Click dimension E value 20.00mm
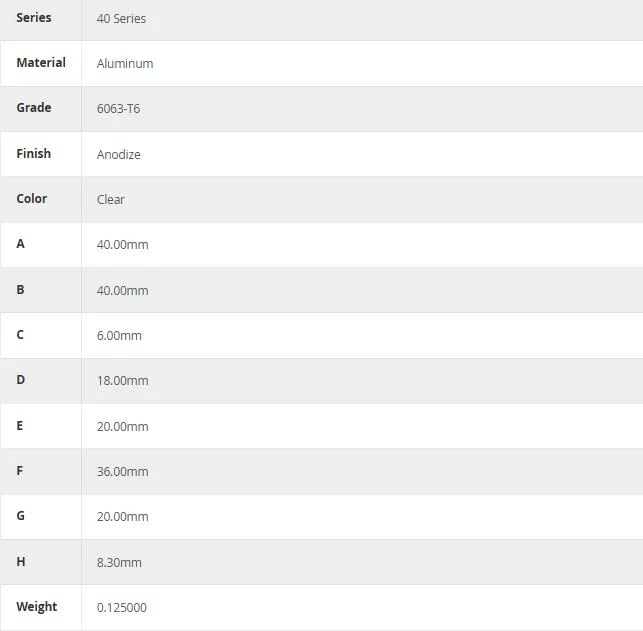This screenshot has height=631, width=643. click(123, 427)
